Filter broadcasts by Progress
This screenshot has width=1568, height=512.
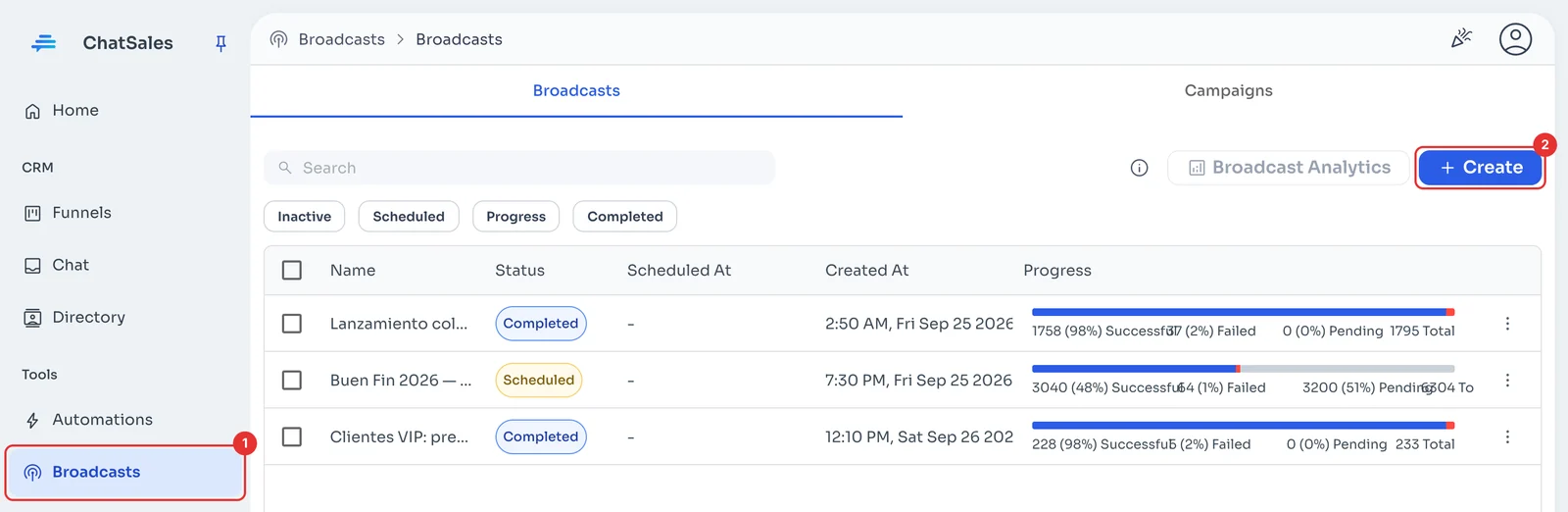(516, 217)
